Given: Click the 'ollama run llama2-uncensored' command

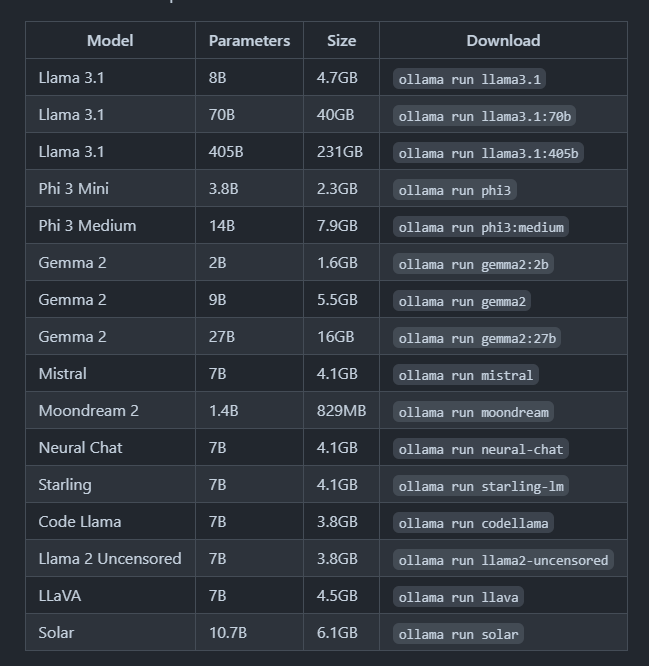Looking at the screenshot, I should click(503, 559).
